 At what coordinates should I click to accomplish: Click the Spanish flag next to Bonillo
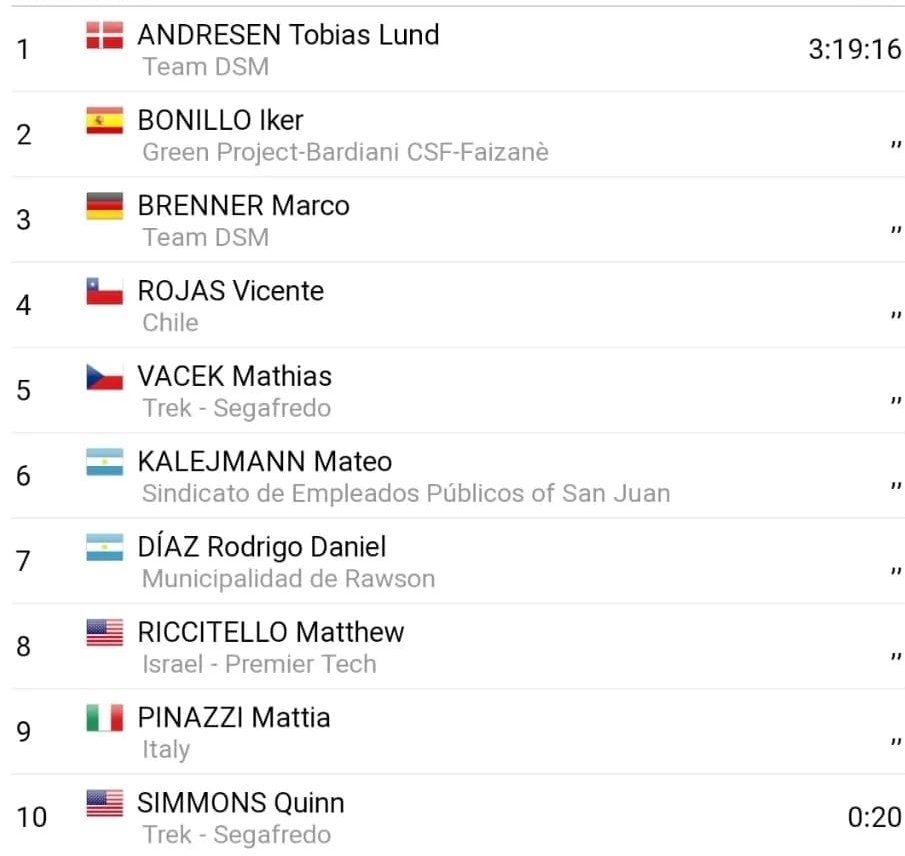(104, 121)
